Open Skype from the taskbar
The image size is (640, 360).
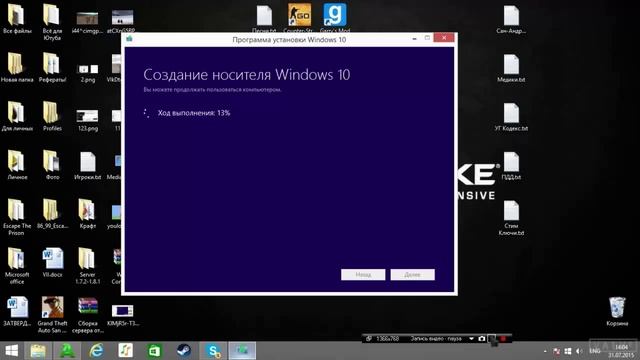(x=213, y=351)
